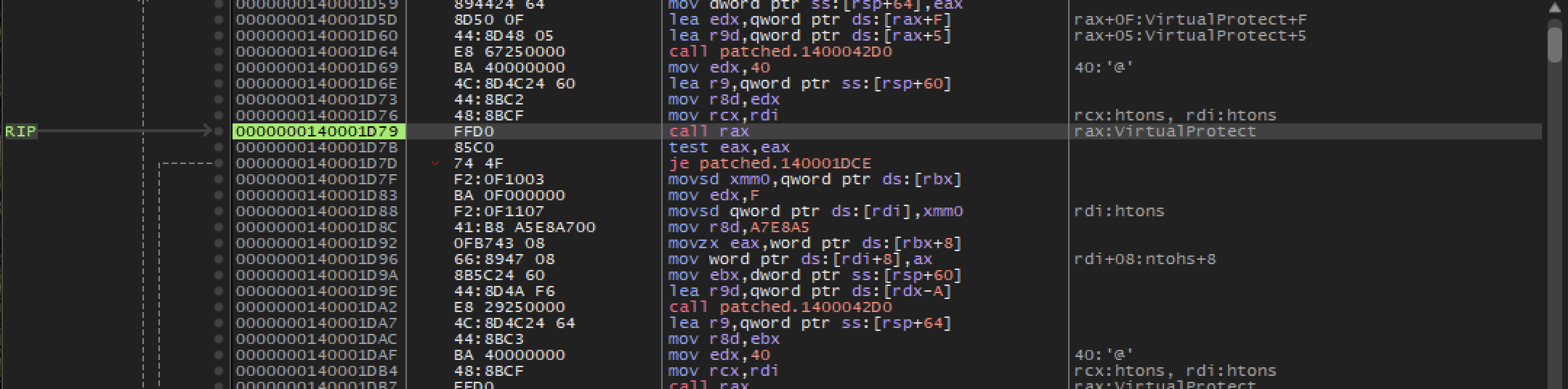Click comment 'rdi:htons' at address 1D88
The width and height of the screenshot is (1568, 389).
point(1119,211)
